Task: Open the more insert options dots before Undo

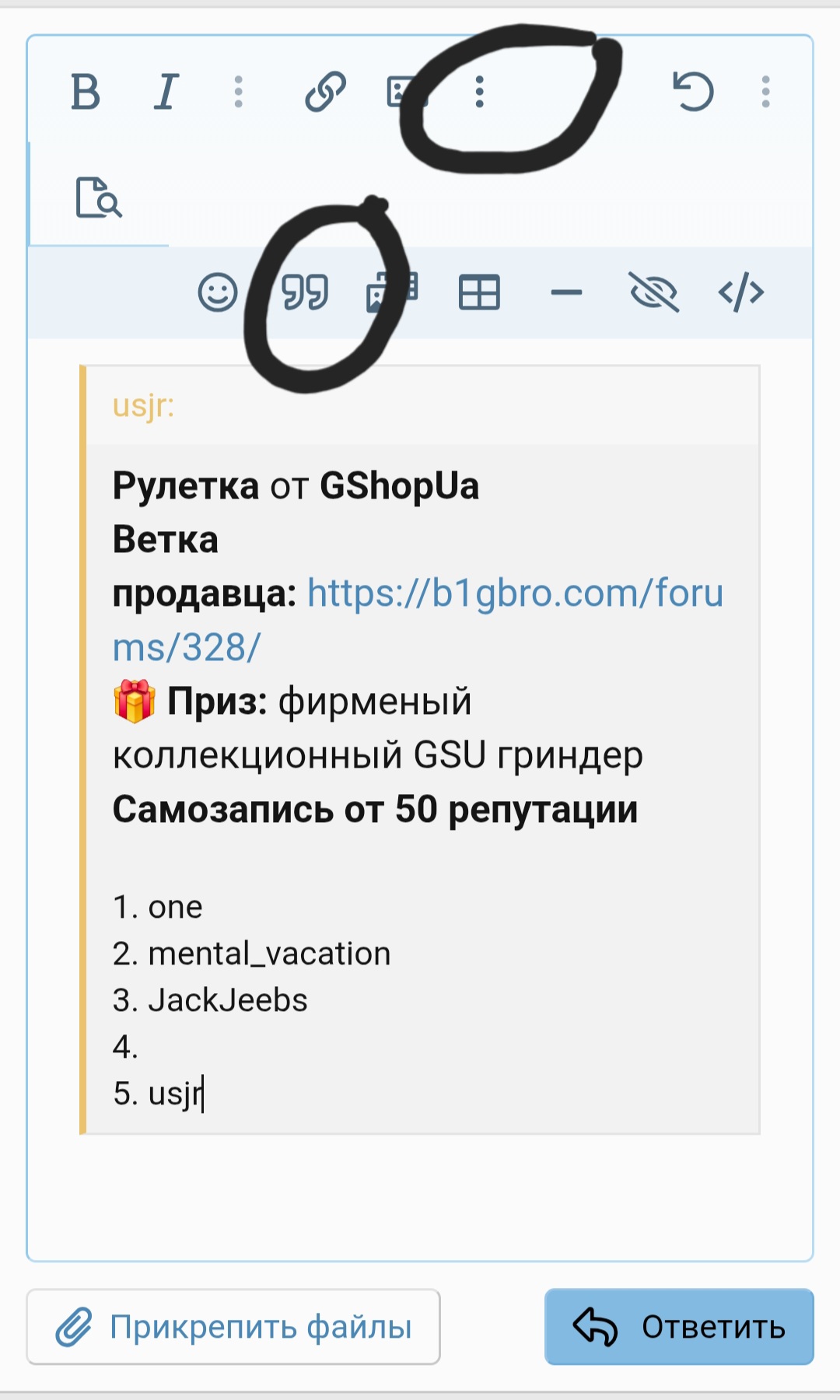Action: coord(480,92)
